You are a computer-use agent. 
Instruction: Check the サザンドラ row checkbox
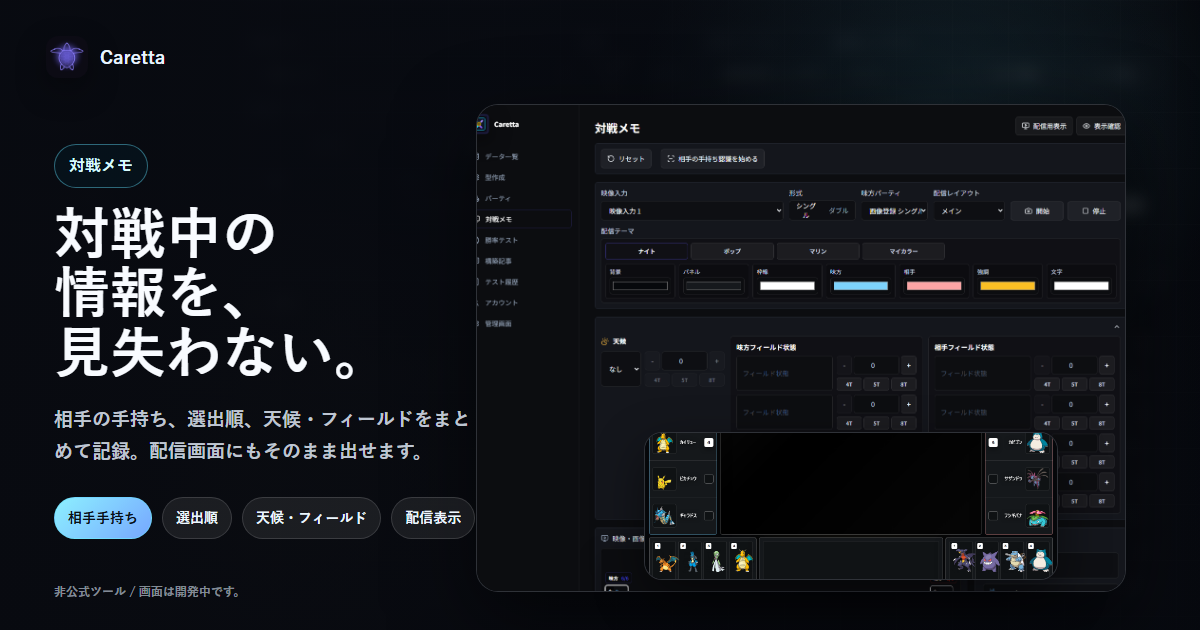coord(993,479)
